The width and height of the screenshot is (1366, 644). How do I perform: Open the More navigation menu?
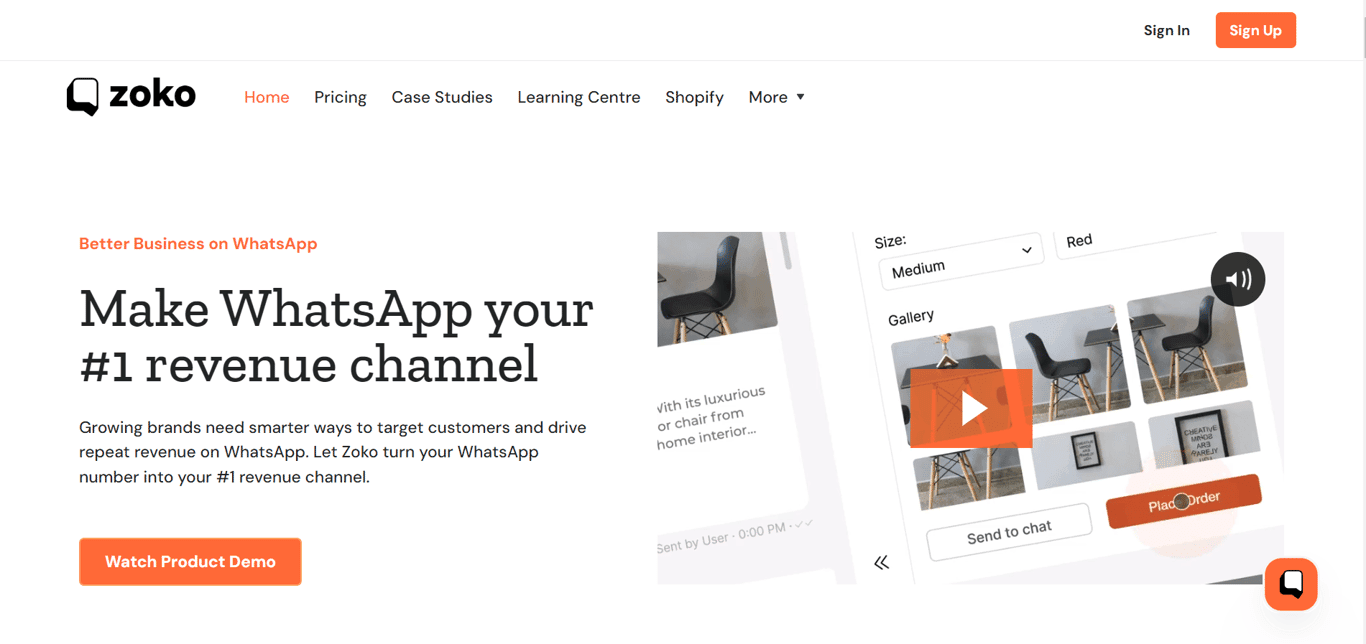coord(770,96)
